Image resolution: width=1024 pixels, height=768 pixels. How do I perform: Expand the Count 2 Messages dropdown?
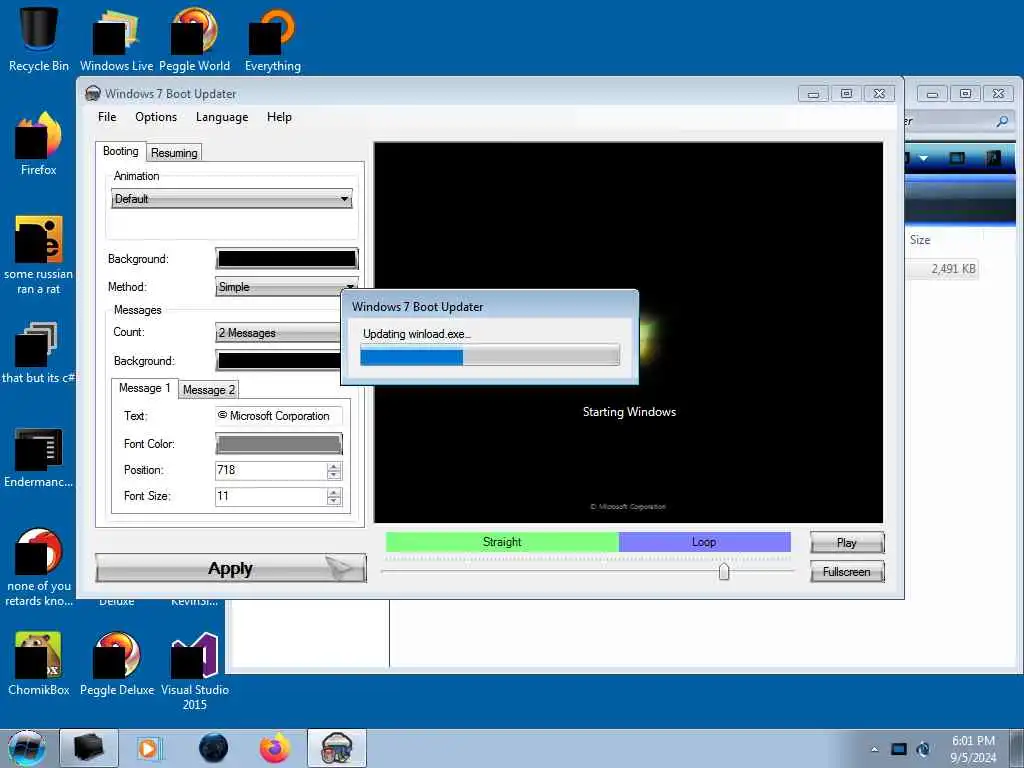[x=279, y=333]
